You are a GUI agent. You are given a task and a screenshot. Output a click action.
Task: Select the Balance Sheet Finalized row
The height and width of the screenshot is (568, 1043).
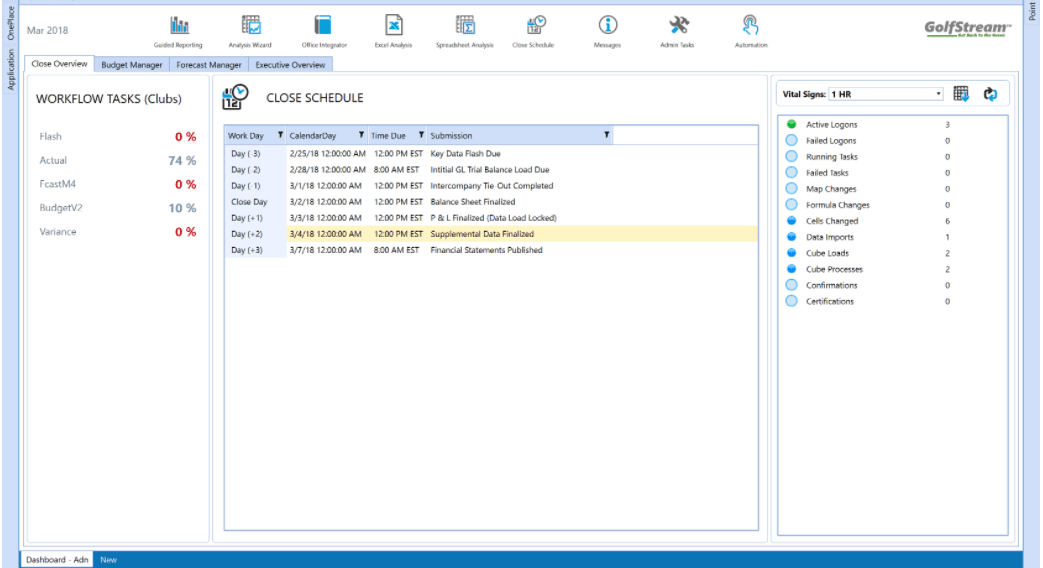click(473, 202)
